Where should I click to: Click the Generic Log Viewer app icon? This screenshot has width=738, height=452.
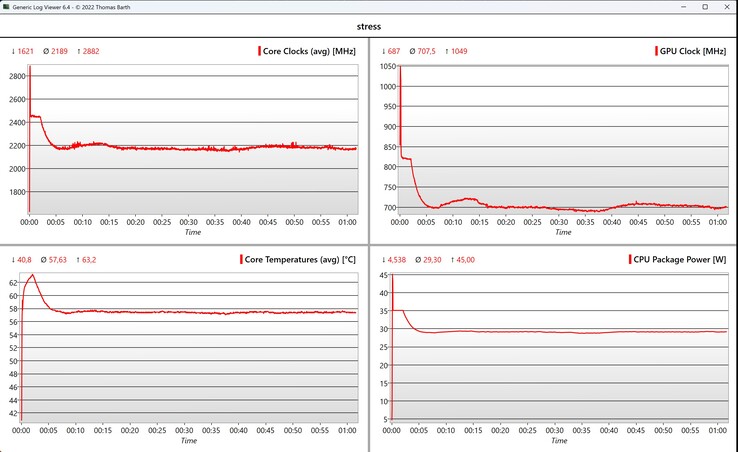coord(7,7)
